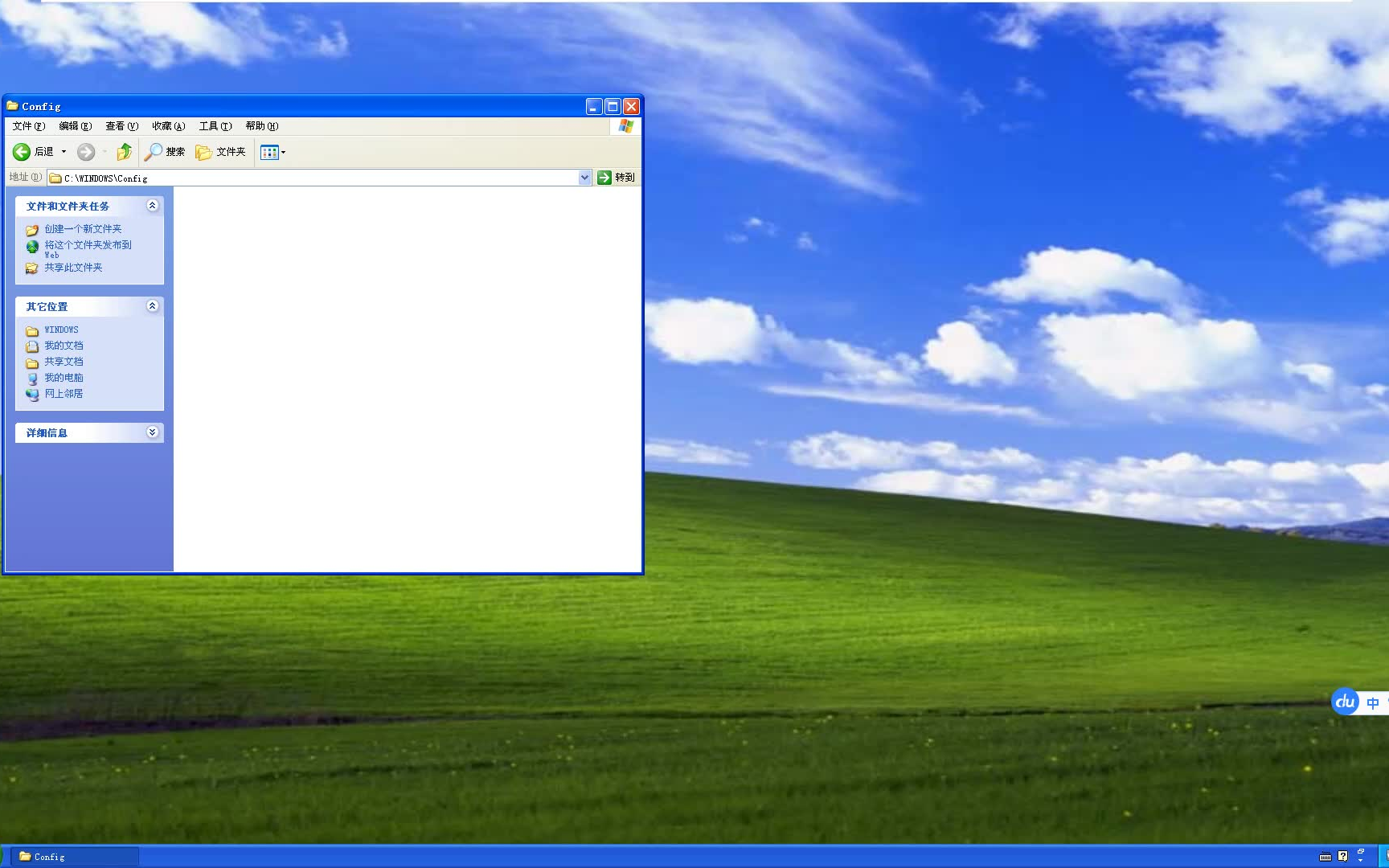Open the address bar dropdown list
Screen dimensions: 1389x868
point(584,178)
